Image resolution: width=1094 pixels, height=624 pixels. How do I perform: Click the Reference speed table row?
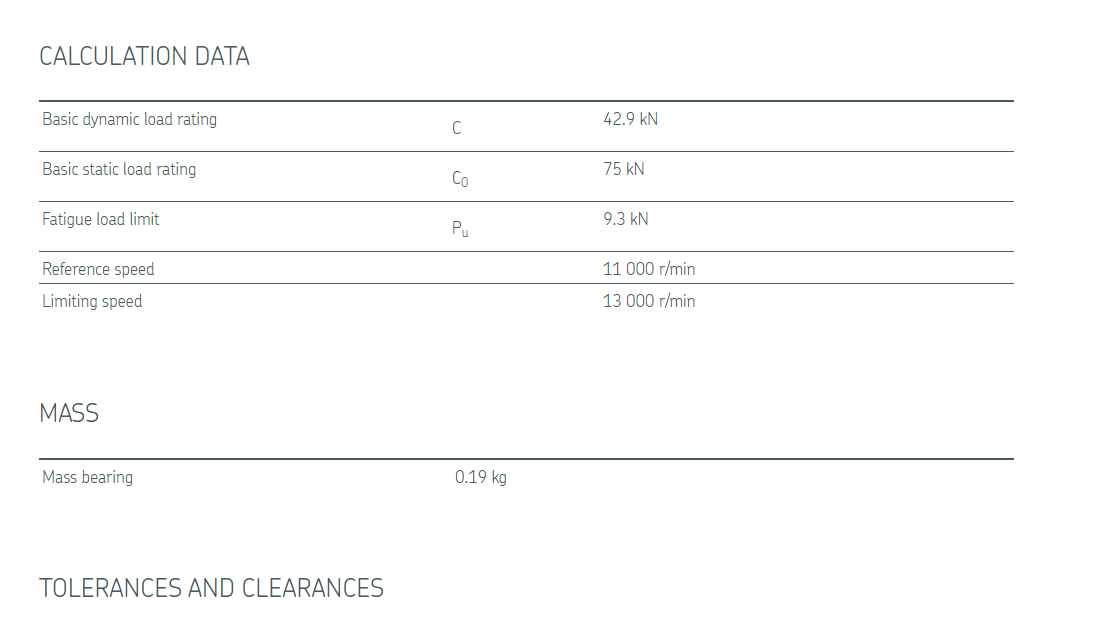pyautogui.click(x=526, y=268)
